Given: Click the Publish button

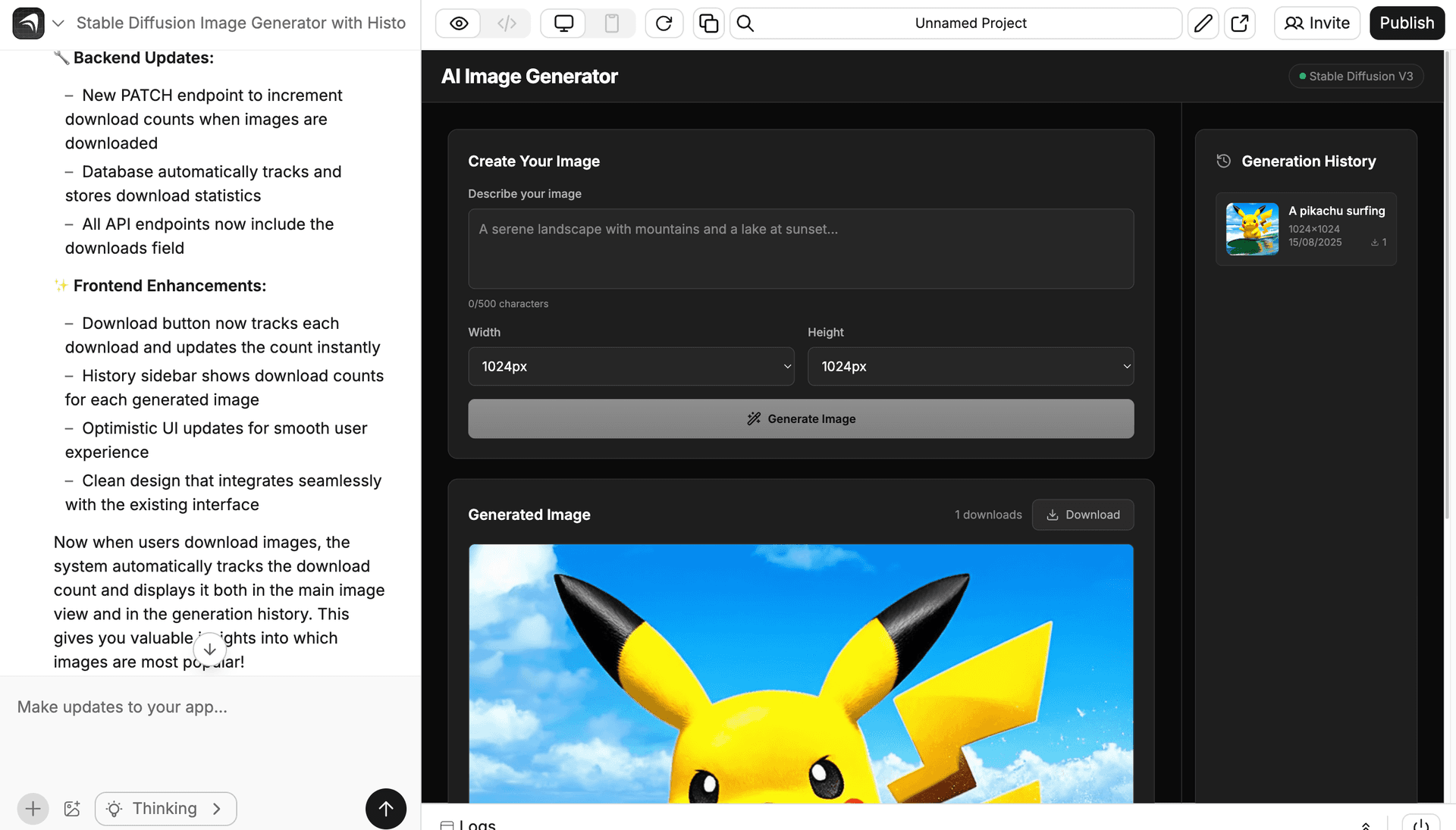Looking at the screenshot, I should (x=1407, y=23).
